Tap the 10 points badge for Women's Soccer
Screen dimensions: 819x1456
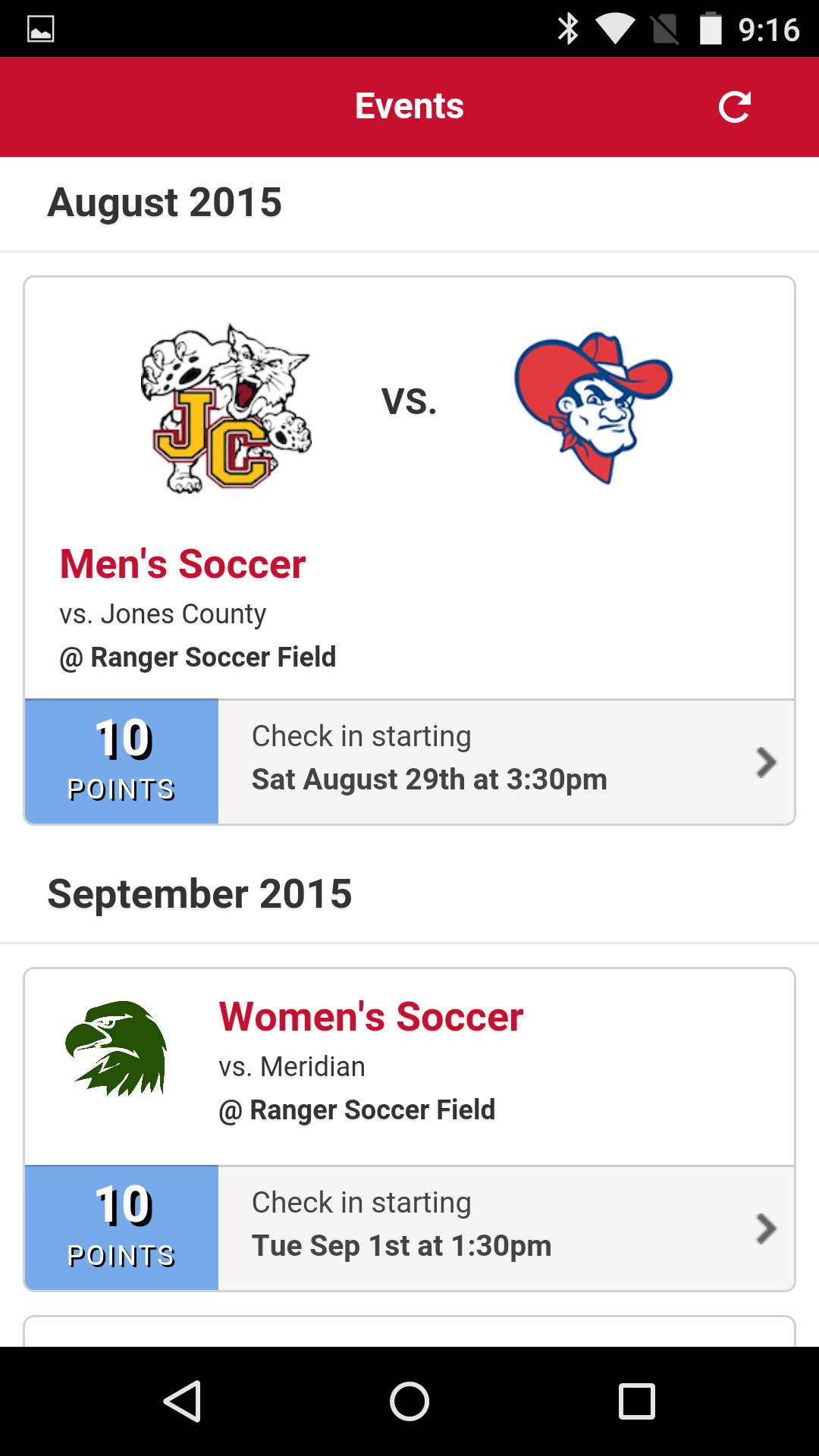click(122, 1228)
